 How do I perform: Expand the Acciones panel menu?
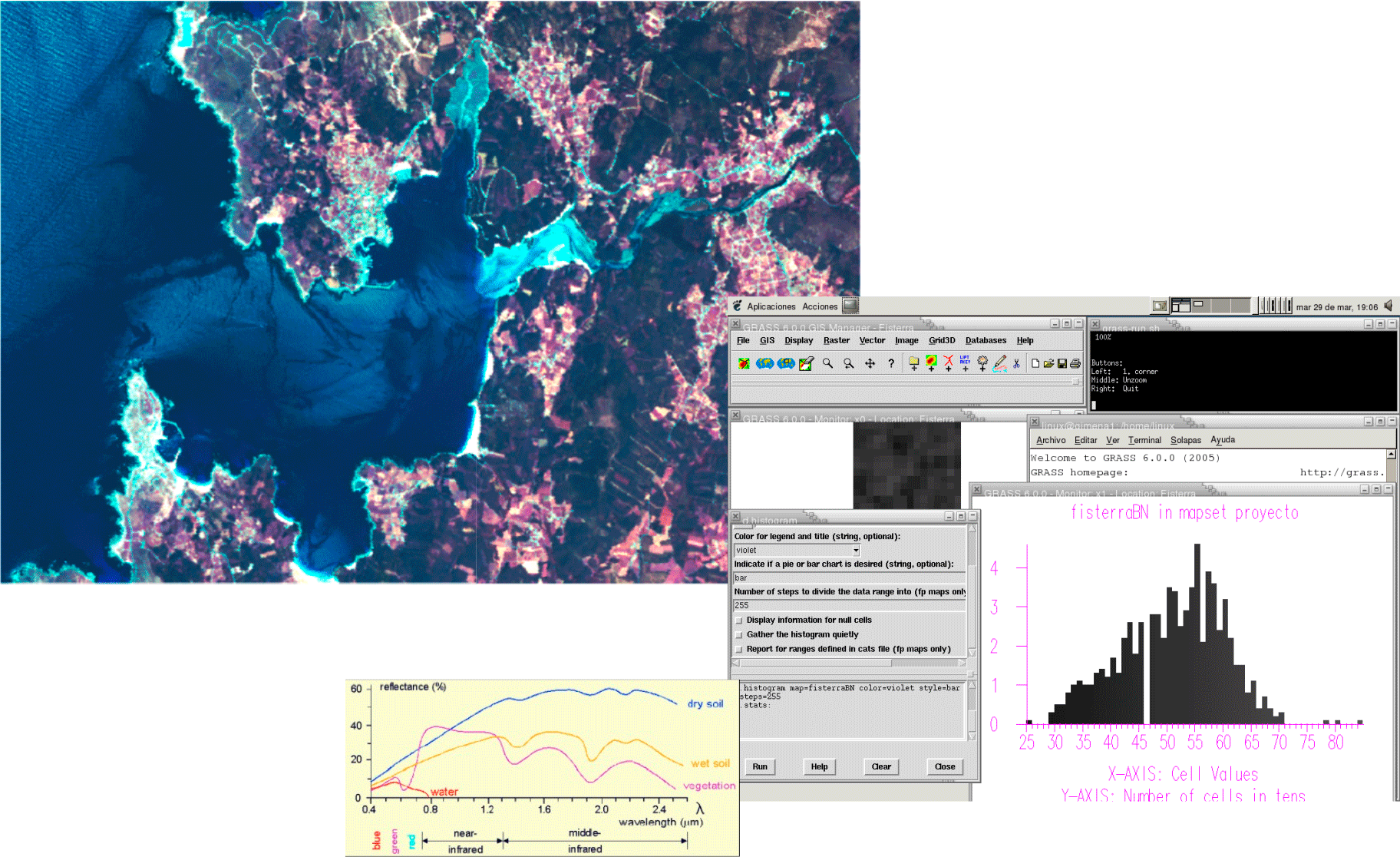tap(820, 306)
